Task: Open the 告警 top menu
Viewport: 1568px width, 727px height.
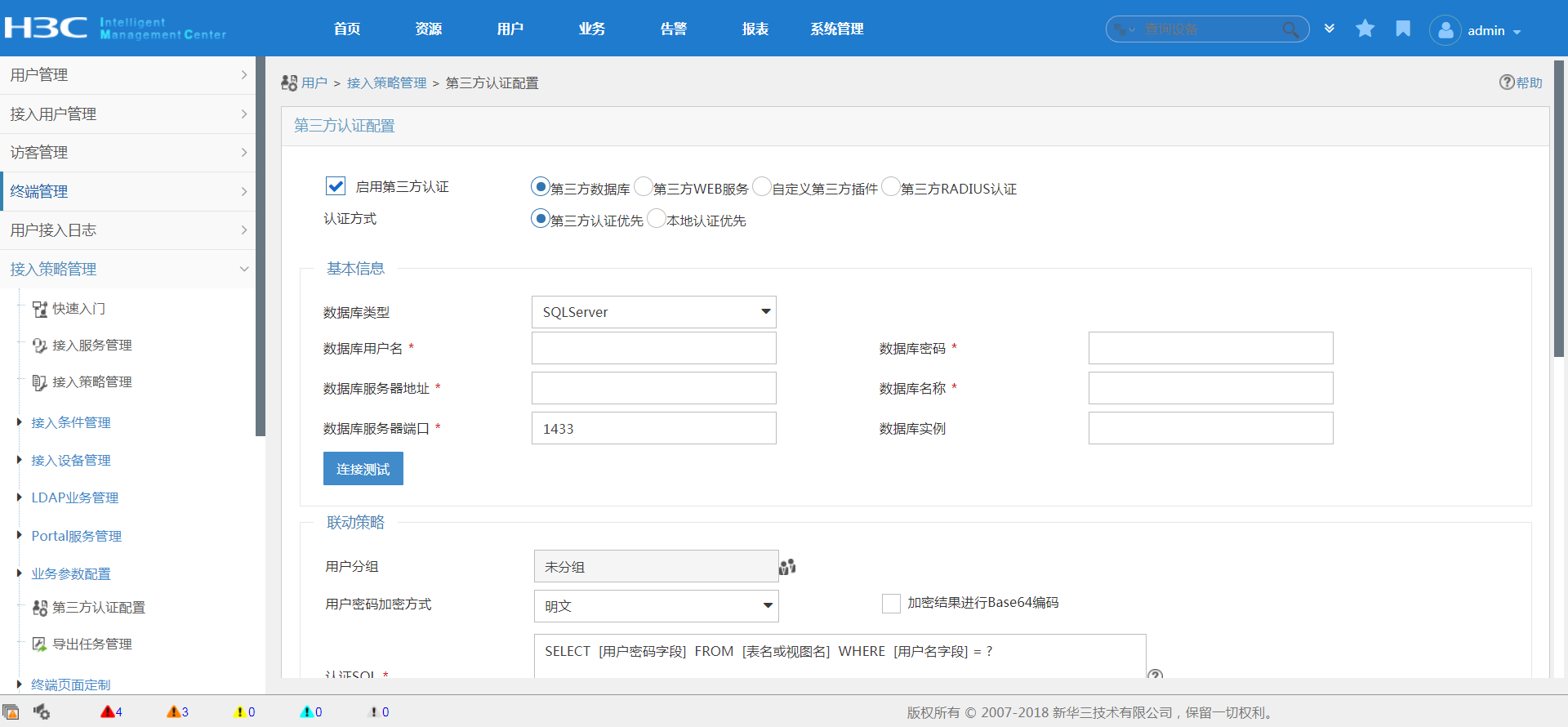Action: (x=673, y=29)
